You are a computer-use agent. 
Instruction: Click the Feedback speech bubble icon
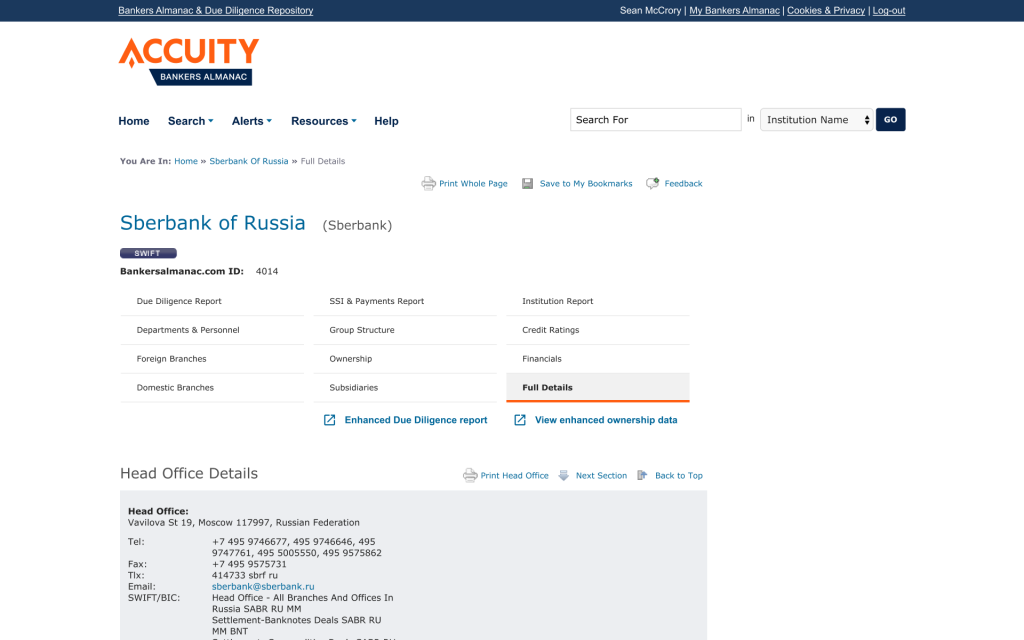[x=652, y=184]
